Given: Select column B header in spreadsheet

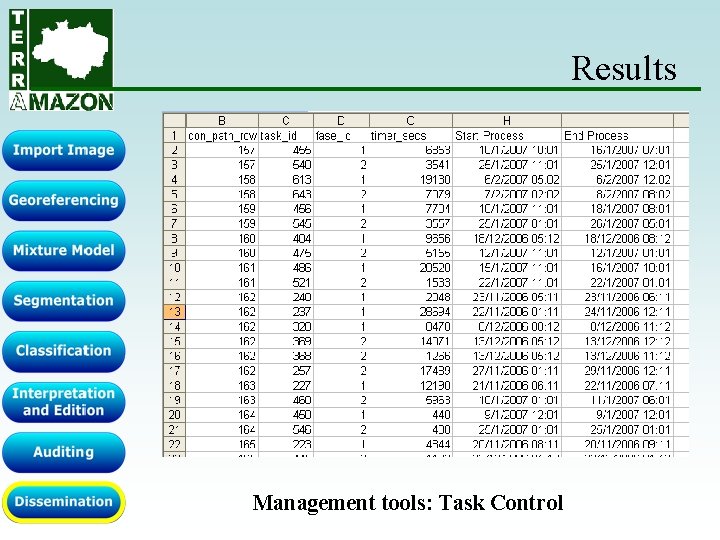Looking at the screenshot, I should click(222, 120).
